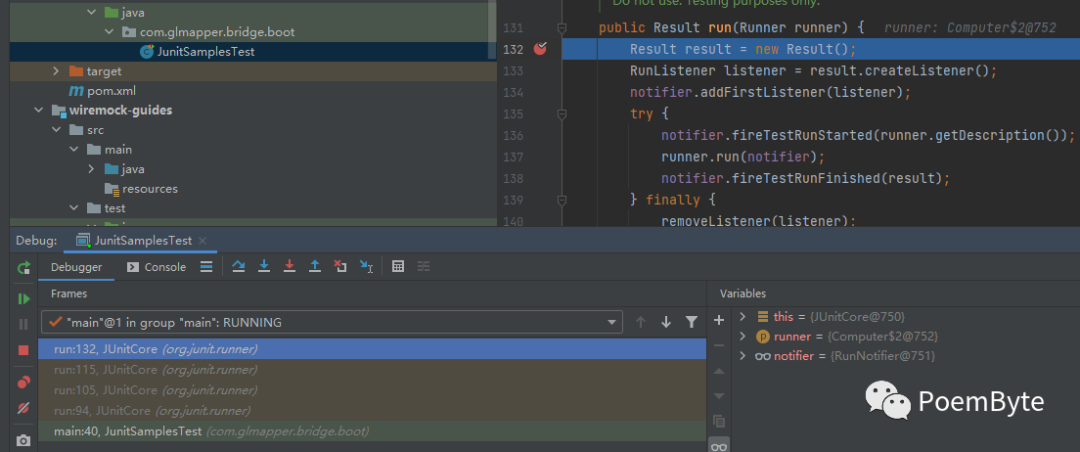Click the Trace Current Stream Chain icon
The height and width of the screenshot is (452, 1080).
coord(424,267)
